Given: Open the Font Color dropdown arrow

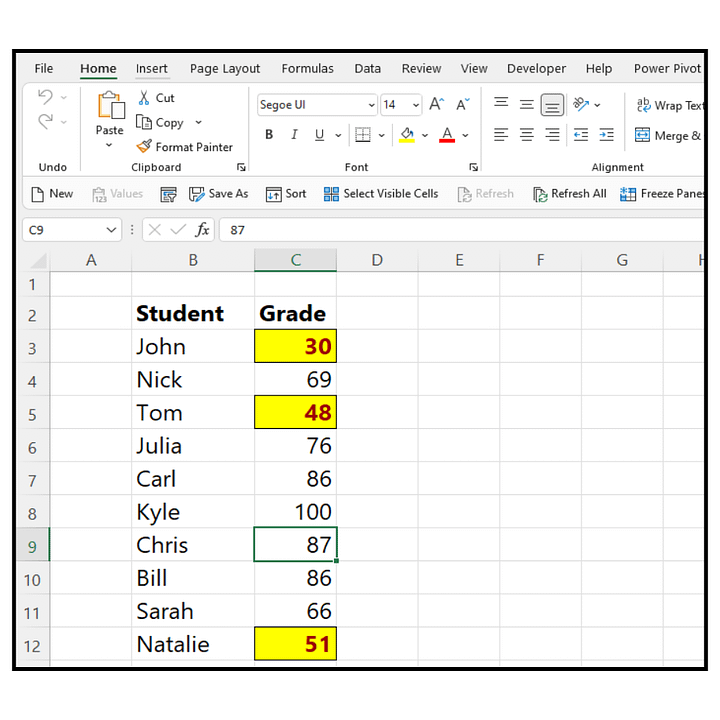Looking at the screenshot, I should click(x=465, y=135).
